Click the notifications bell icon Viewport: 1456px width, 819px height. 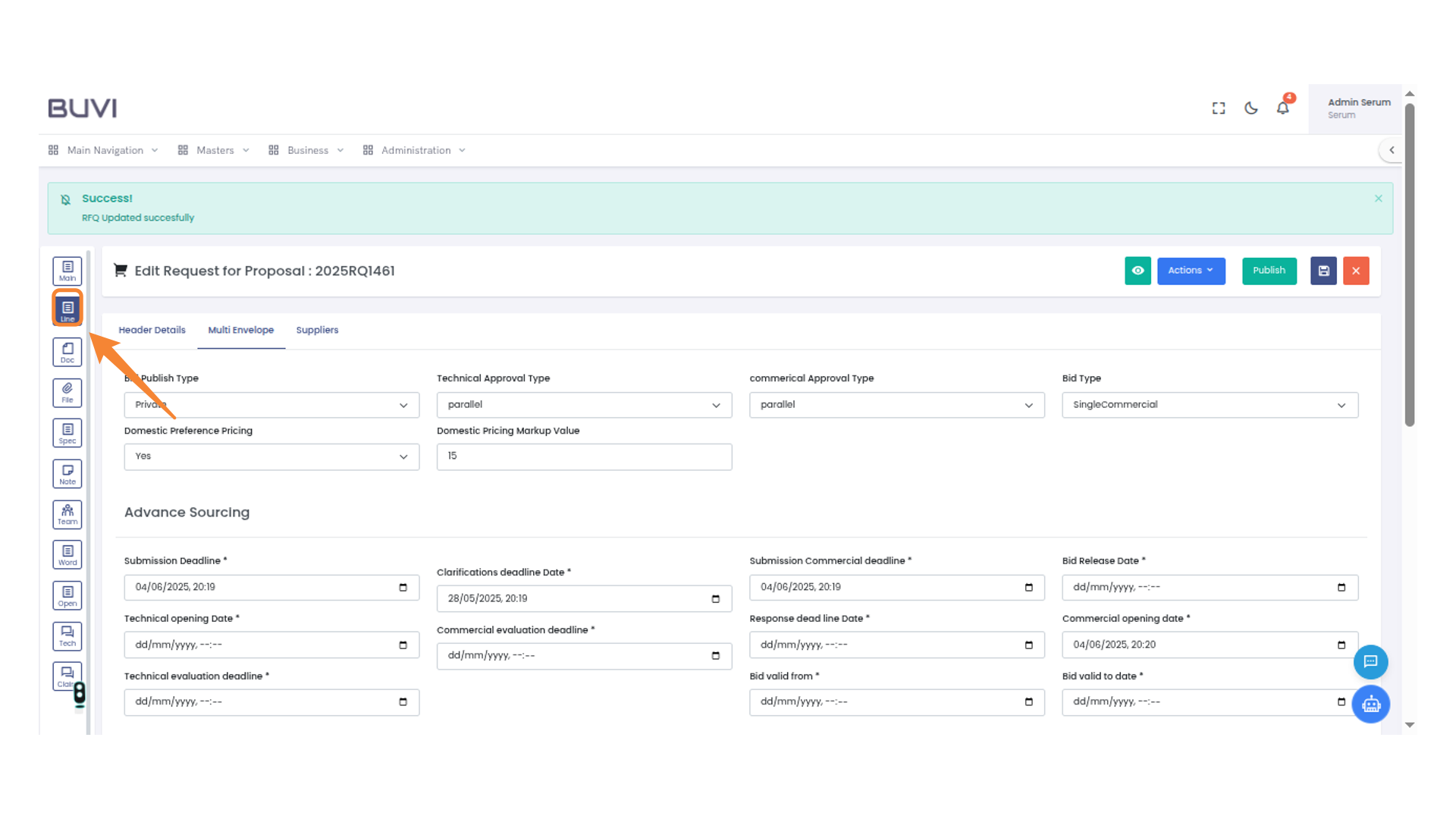(x=1282, y=108)
